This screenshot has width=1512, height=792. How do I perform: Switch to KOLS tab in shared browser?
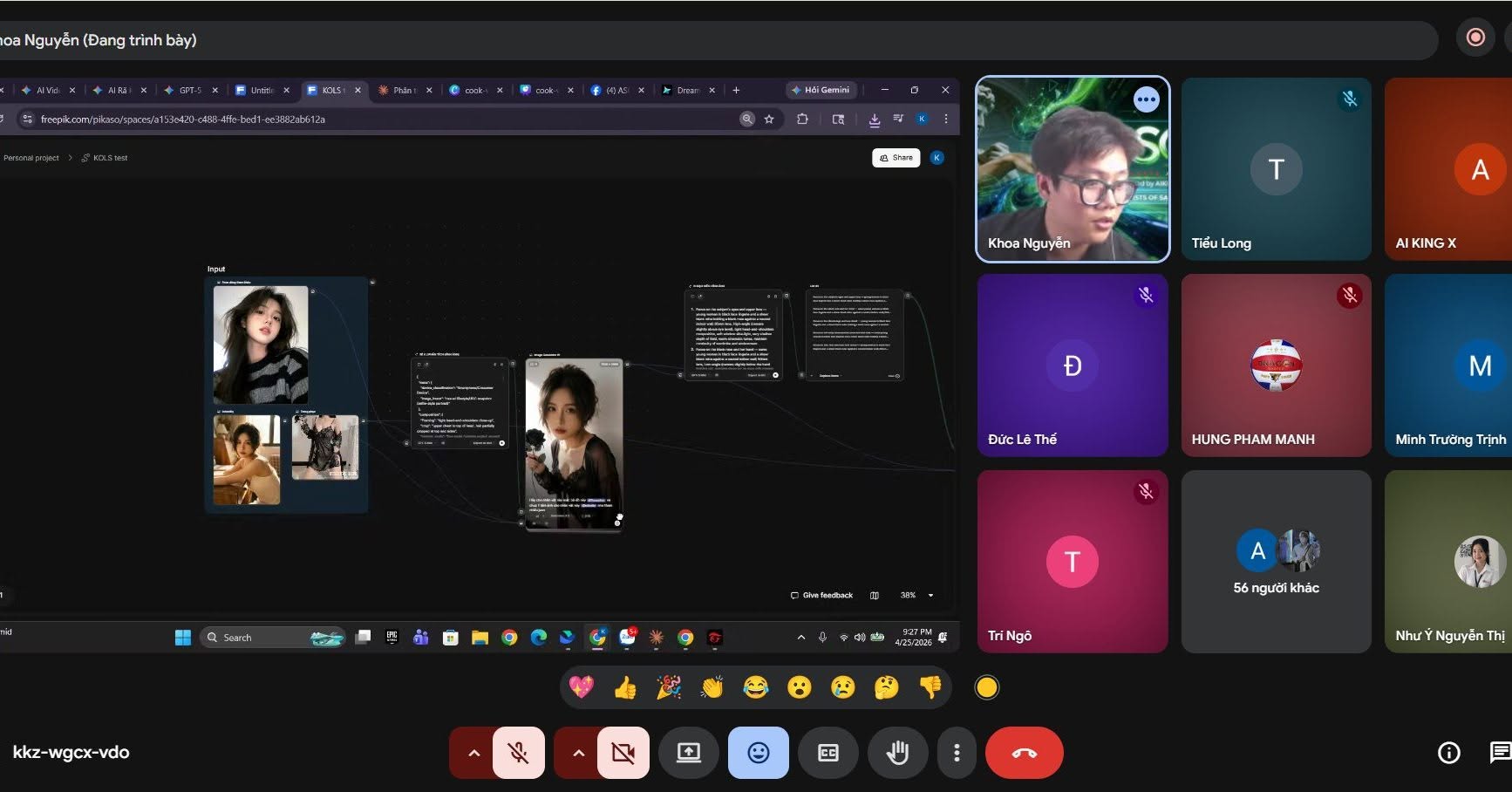tap(334, 90)
